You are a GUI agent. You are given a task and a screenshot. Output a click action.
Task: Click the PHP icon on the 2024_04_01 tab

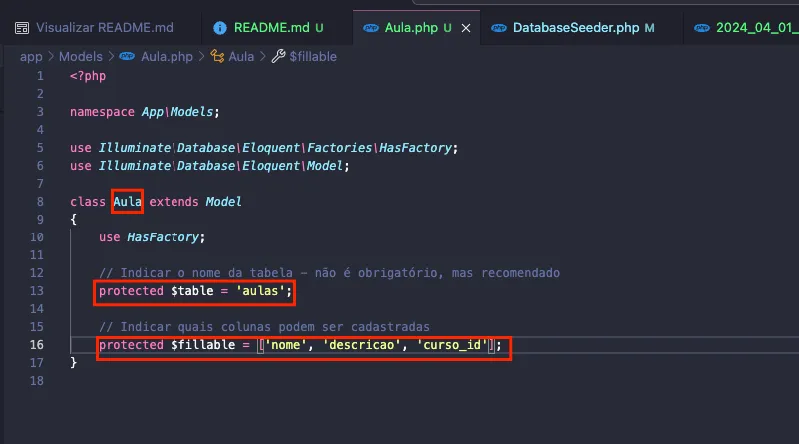pos(702,28)
